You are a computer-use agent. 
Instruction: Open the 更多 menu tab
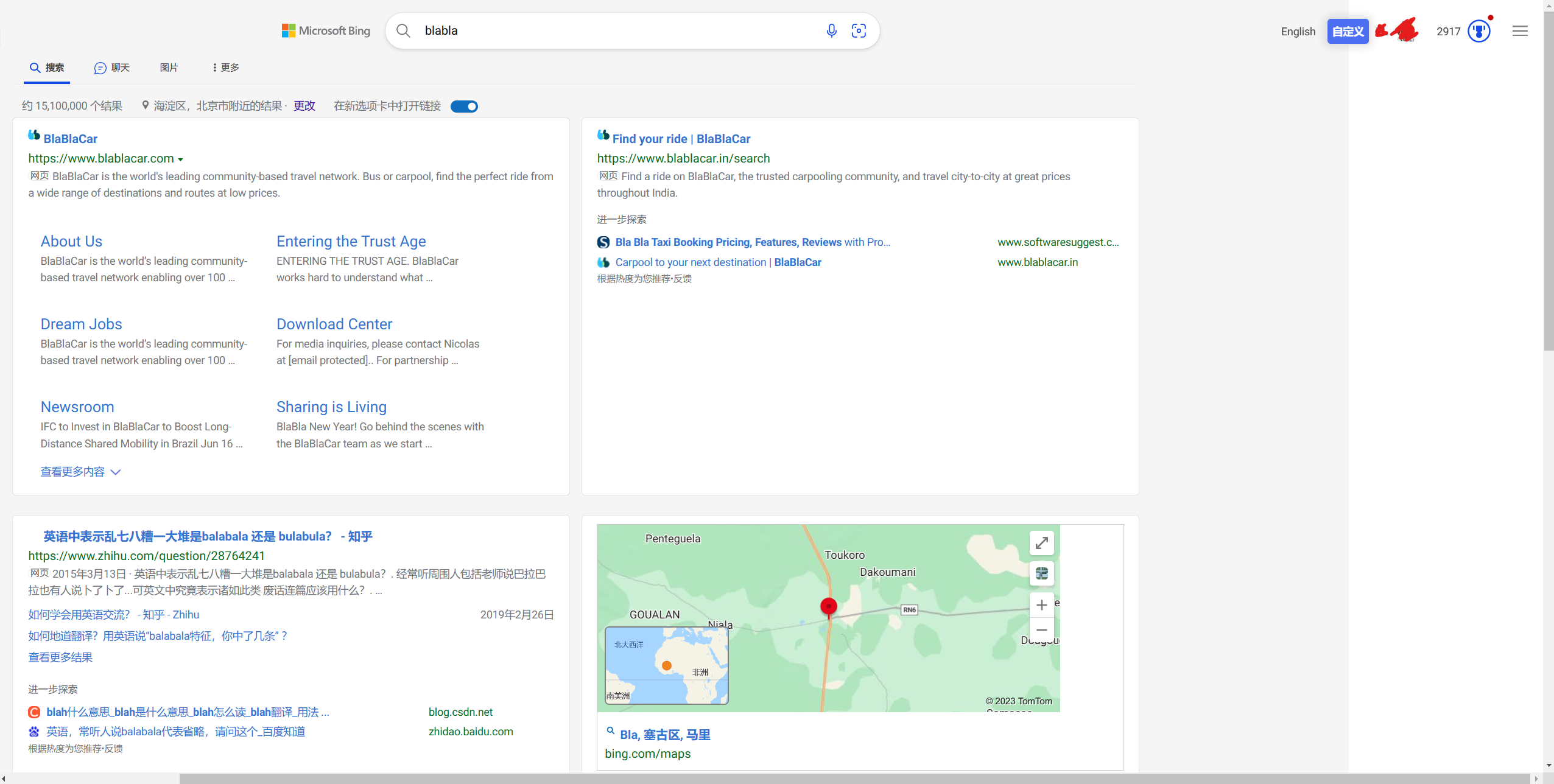pyautogui.click(x=225, y=68)
